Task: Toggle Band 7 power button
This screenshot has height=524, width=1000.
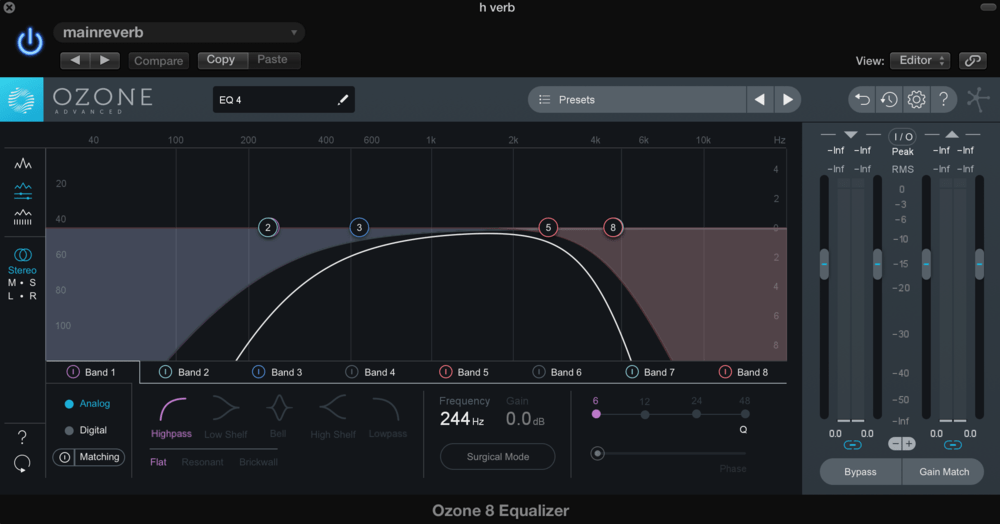Action: [x=631, y=372]
